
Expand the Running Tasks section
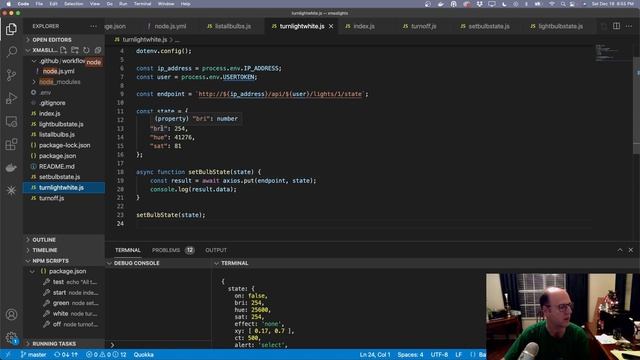64,344
